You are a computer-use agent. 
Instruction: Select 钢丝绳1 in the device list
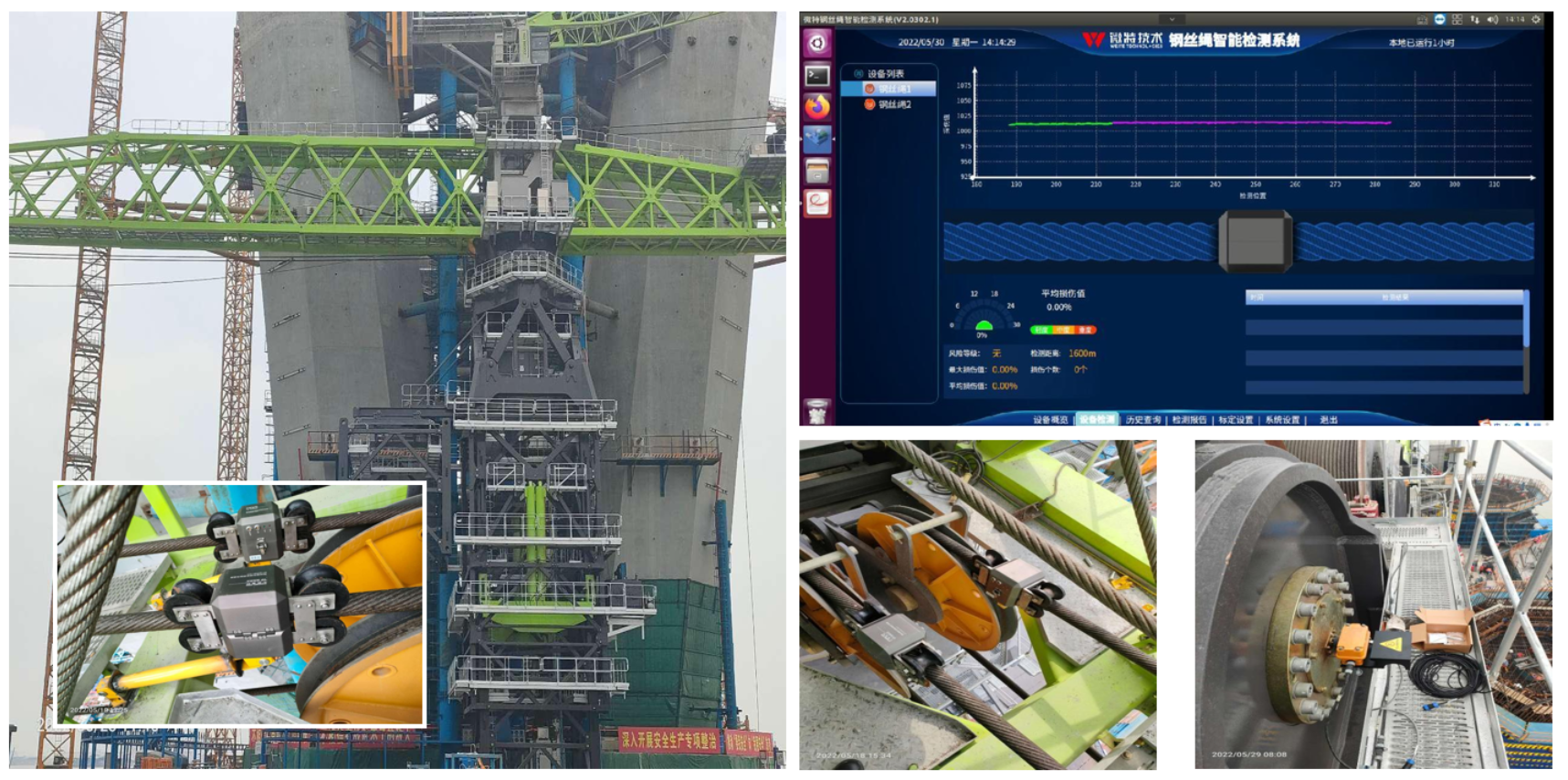pos(894,89)
